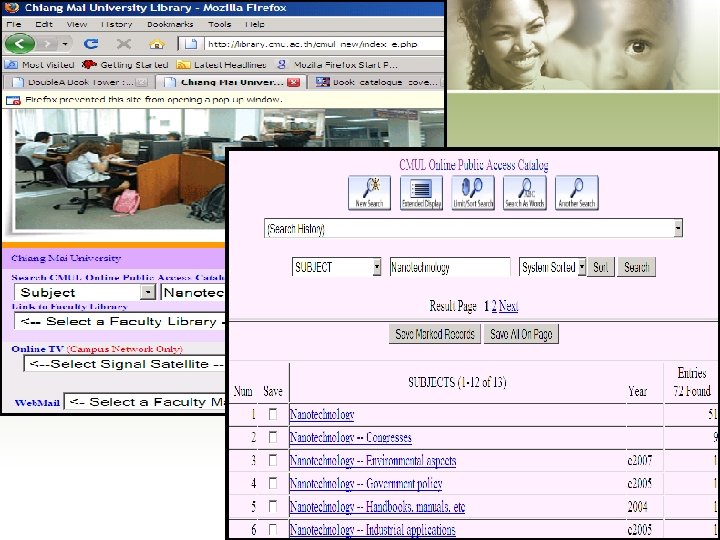Tick Save checkbox for Handbooks, manuals row
Image resolution: width=720 pixels, height=540 pixels.
273,506
